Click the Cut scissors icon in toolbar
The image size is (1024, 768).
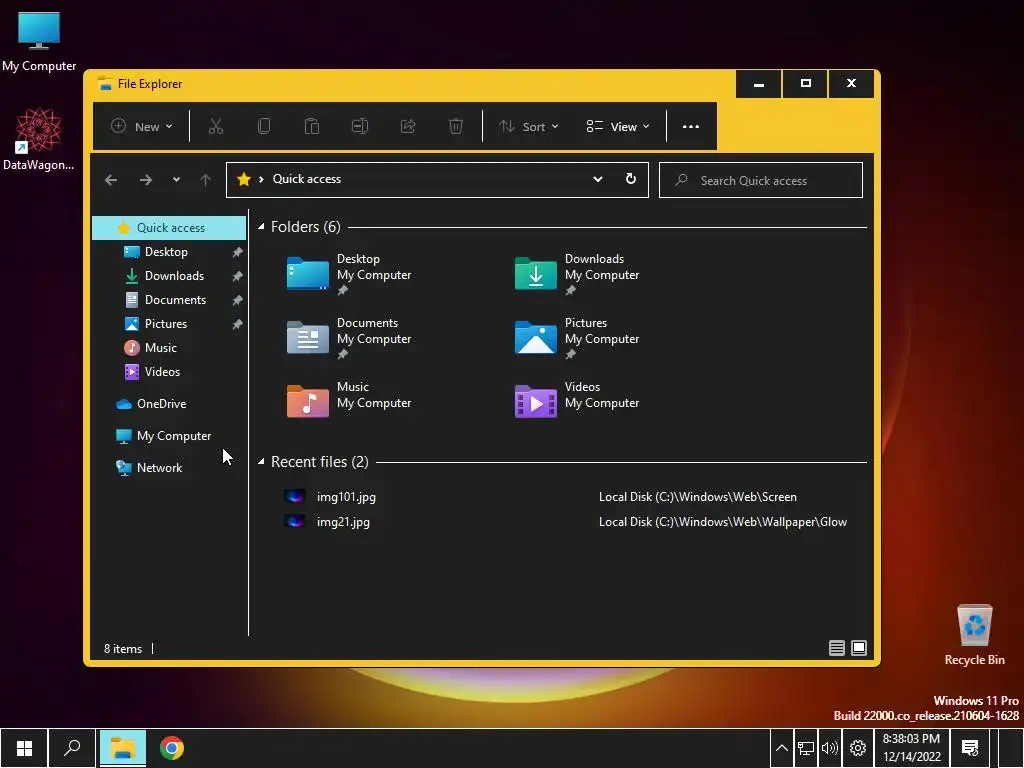click(x=216, y=126)
